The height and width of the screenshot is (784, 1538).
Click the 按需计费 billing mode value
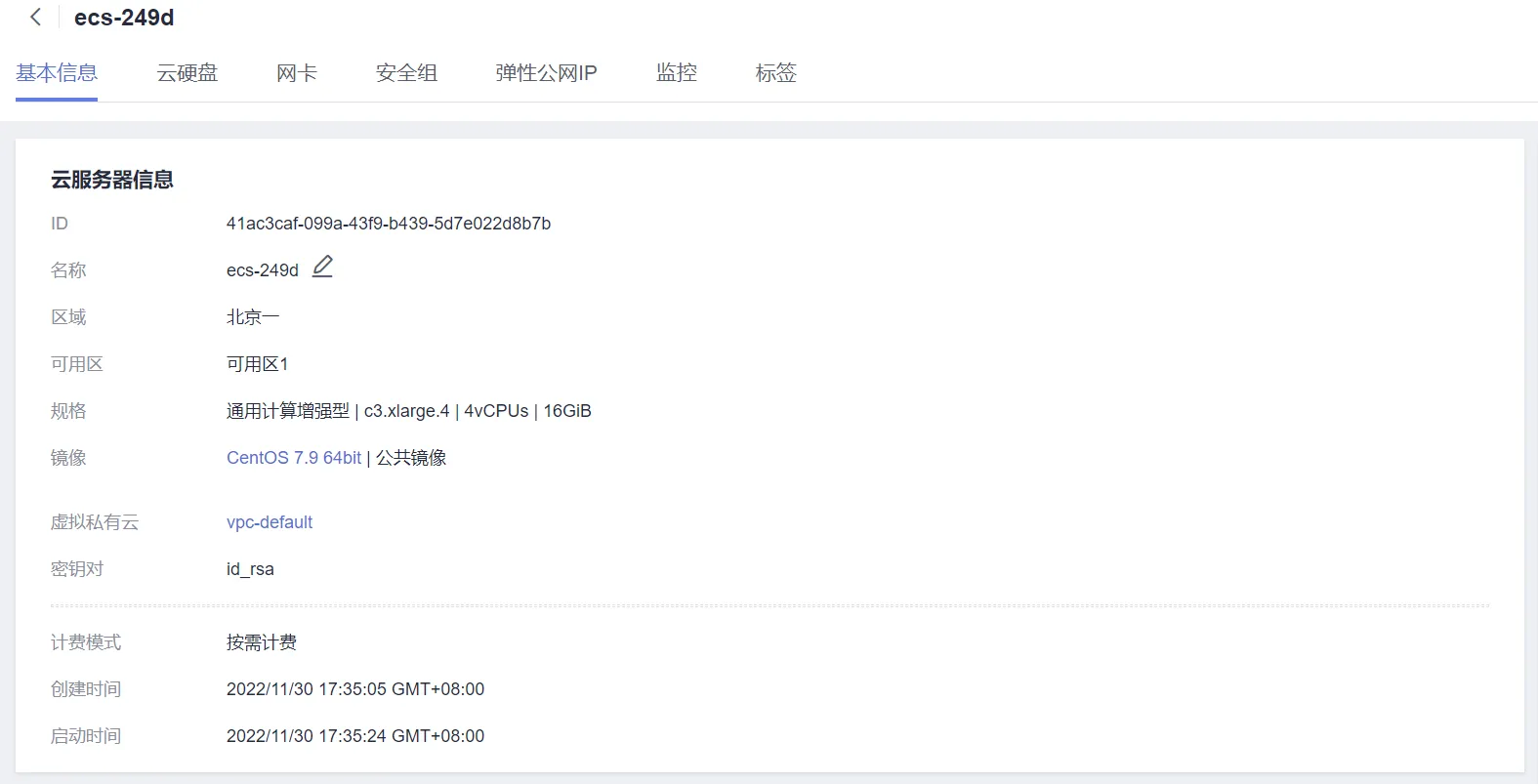point(261,642)
